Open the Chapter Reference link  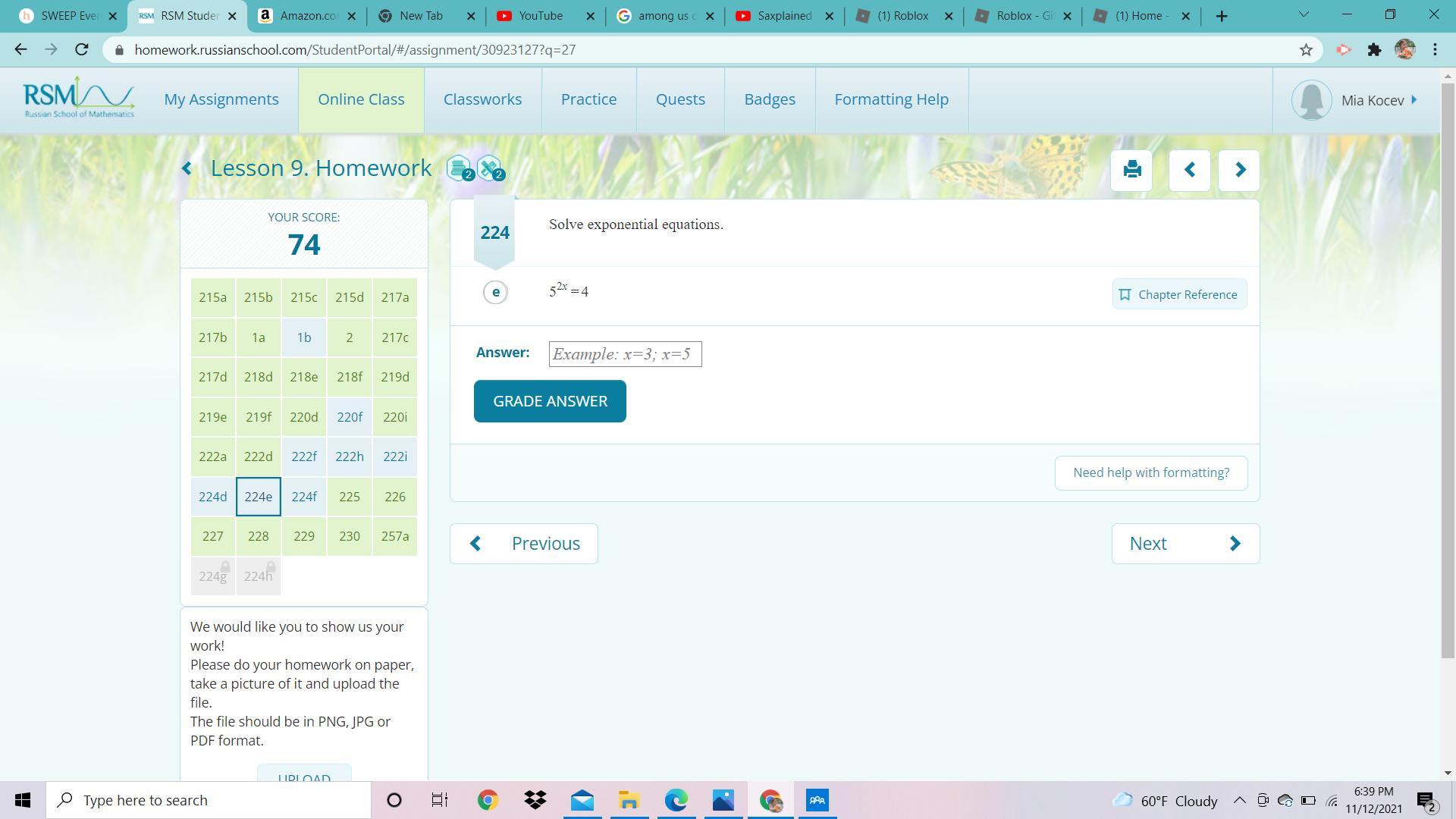pos(1179,294)
